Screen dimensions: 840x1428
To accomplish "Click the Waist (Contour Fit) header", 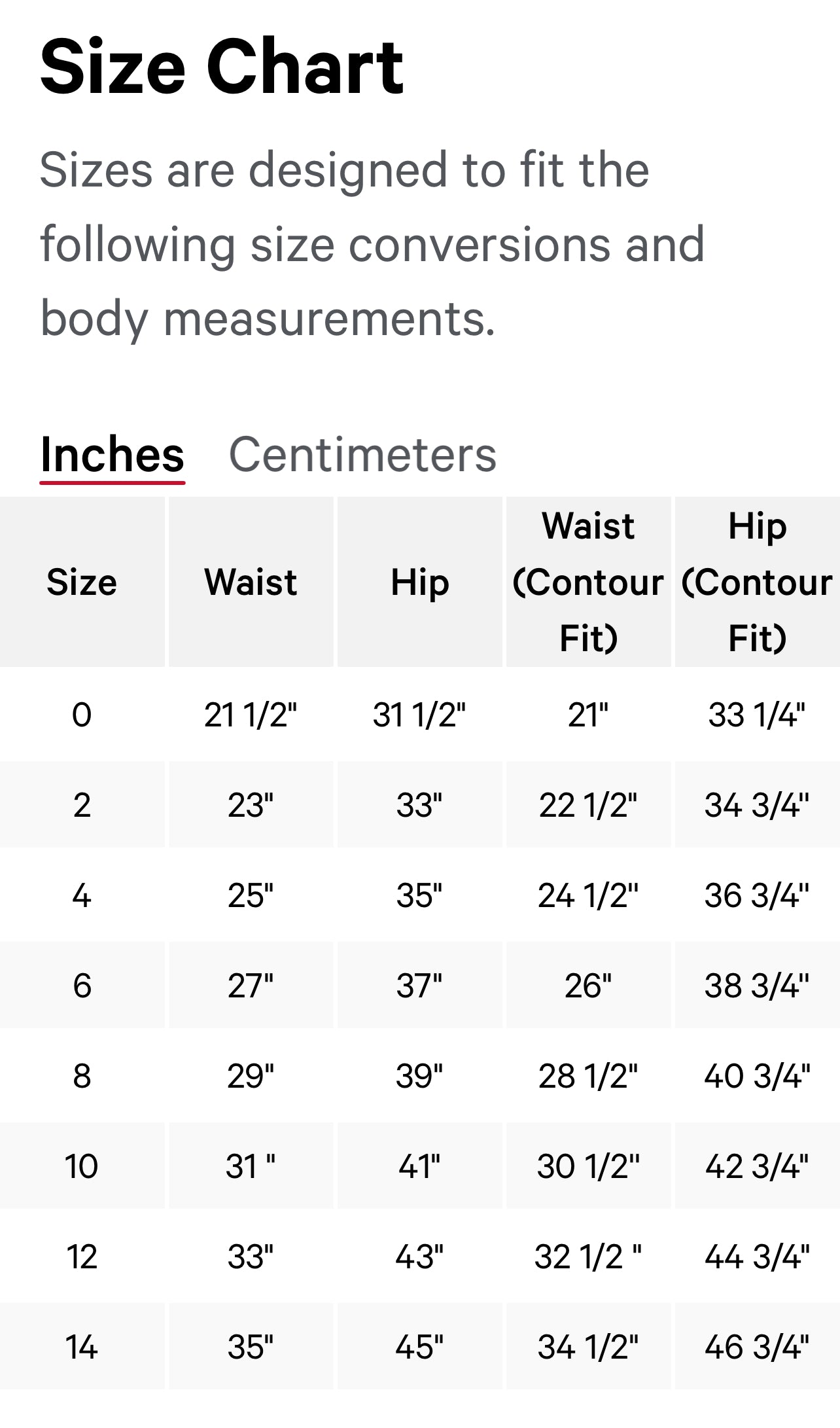I will click(x=588, y=582).
